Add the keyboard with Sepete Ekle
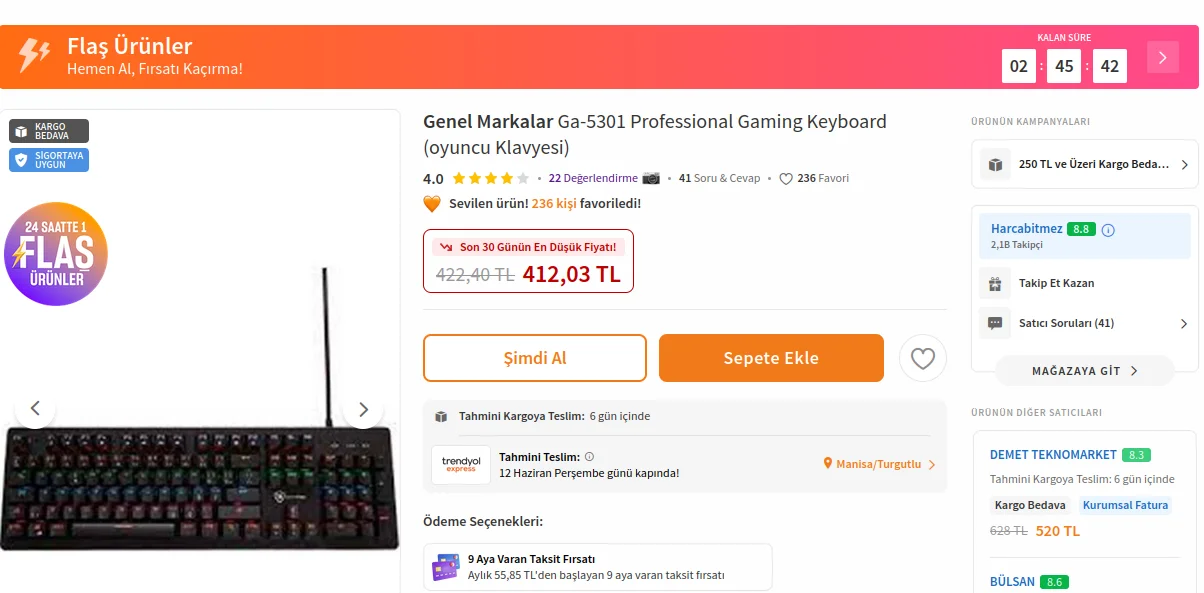Screen dimensions: 1204x593 pyautogui.click(x=771, y=358)
